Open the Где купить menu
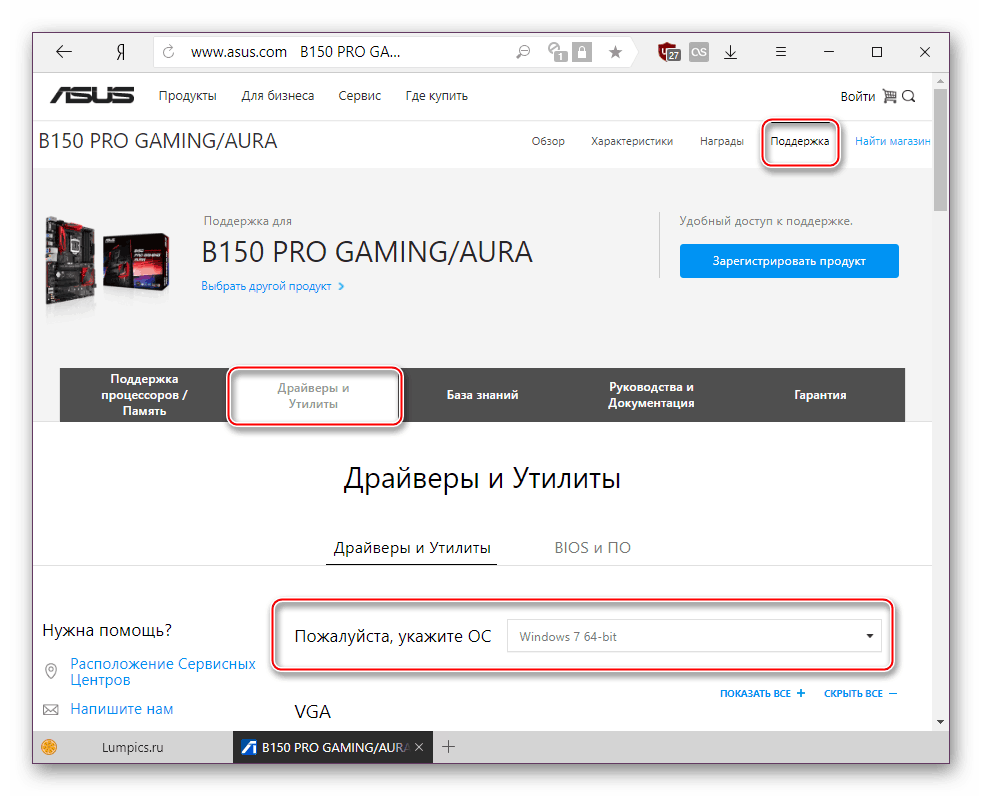The height and width of the screenshot is (796, 982). (x=437, y=96)
